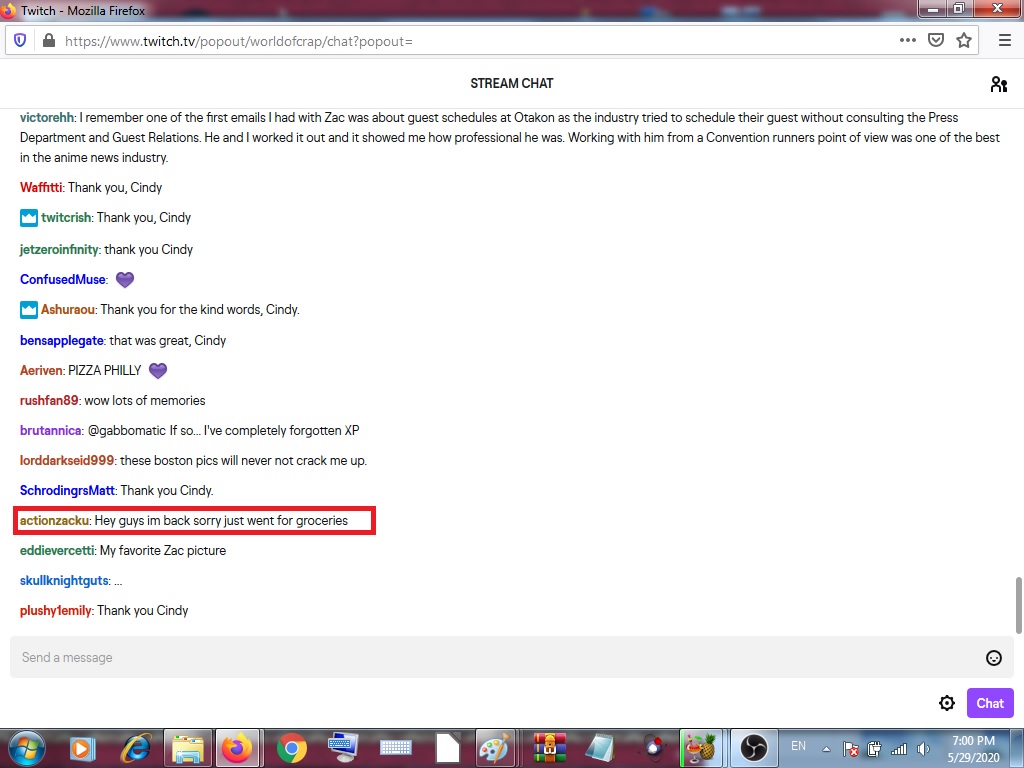Click username ConfusedMuse

click(63, 280)
